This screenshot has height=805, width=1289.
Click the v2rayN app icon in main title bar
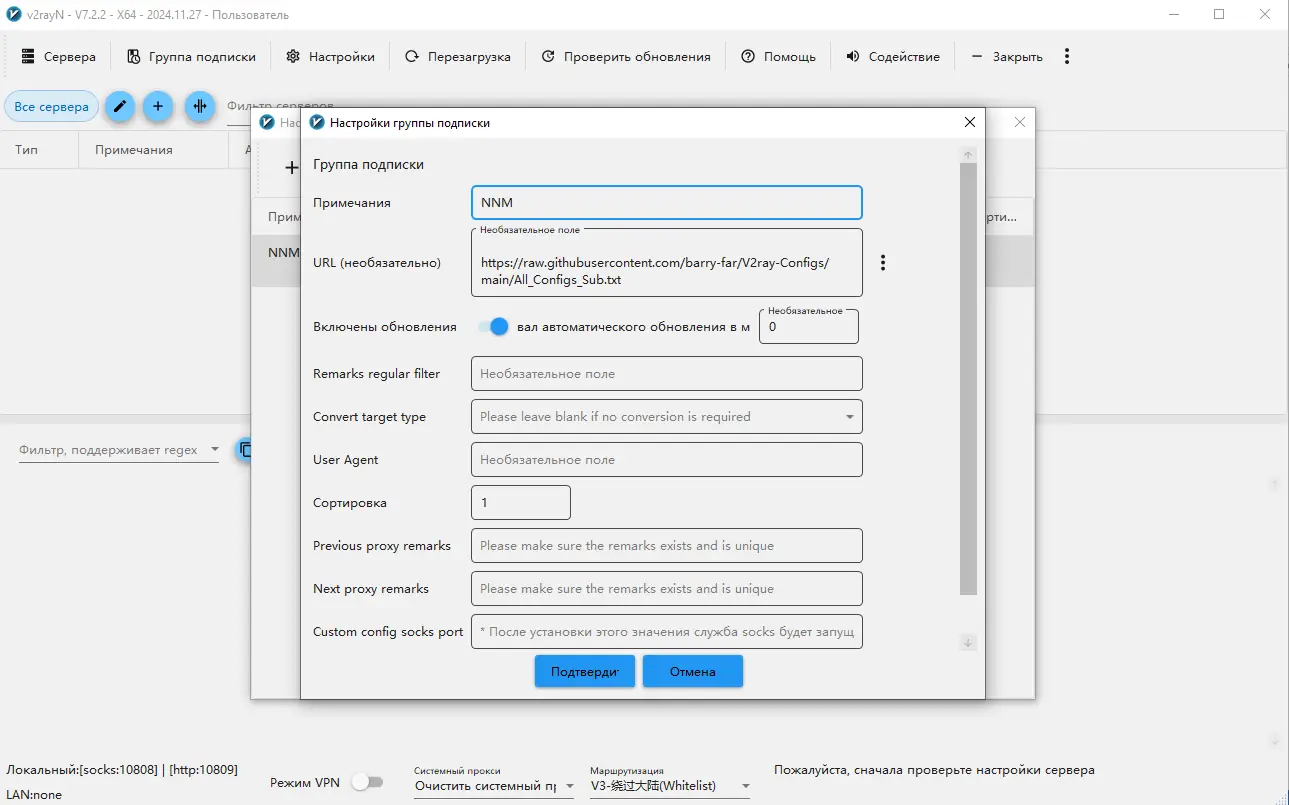14,15
